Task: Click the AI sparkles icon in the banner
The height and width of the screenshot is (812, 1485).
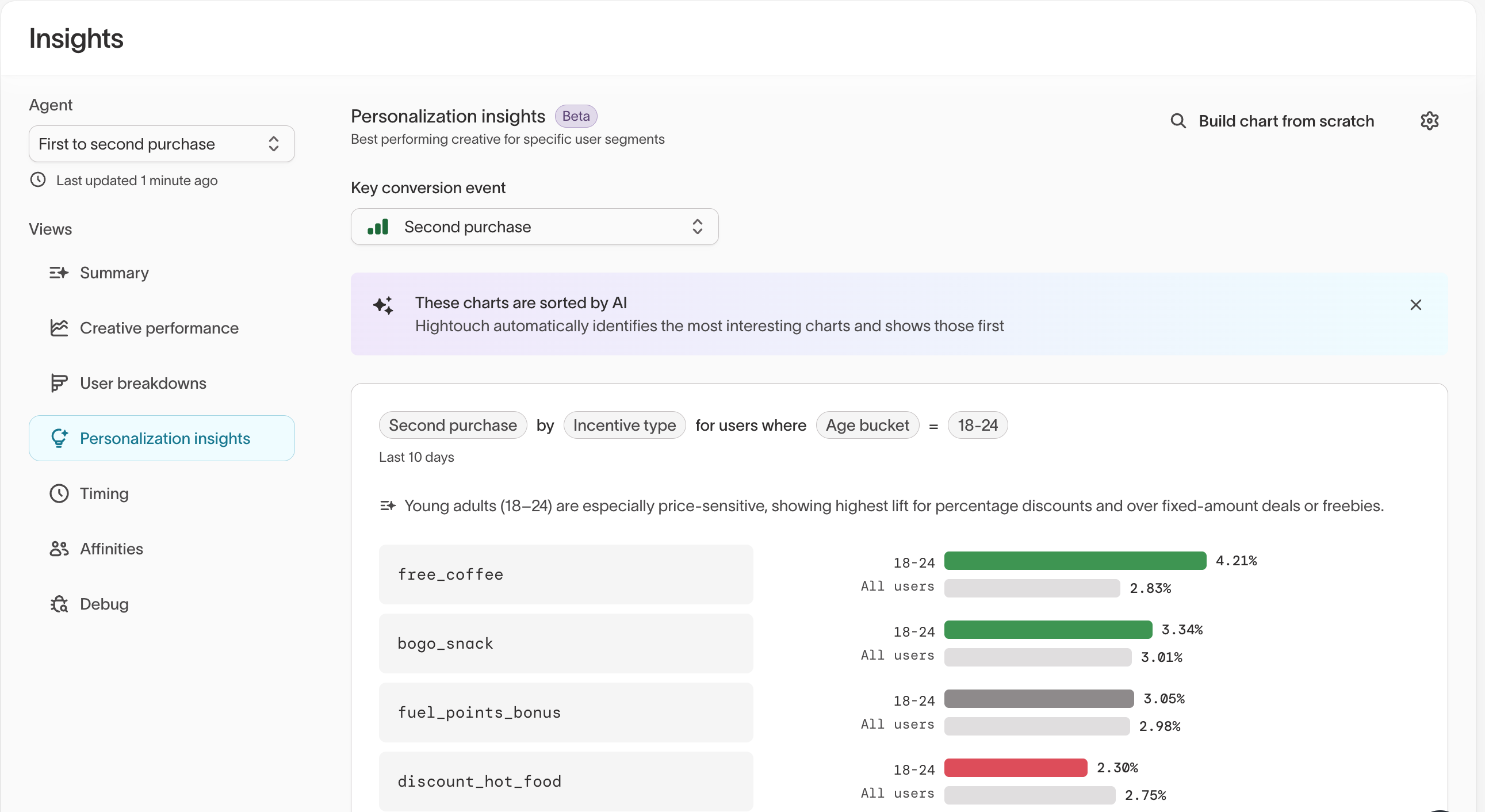Action: [384, 305]
